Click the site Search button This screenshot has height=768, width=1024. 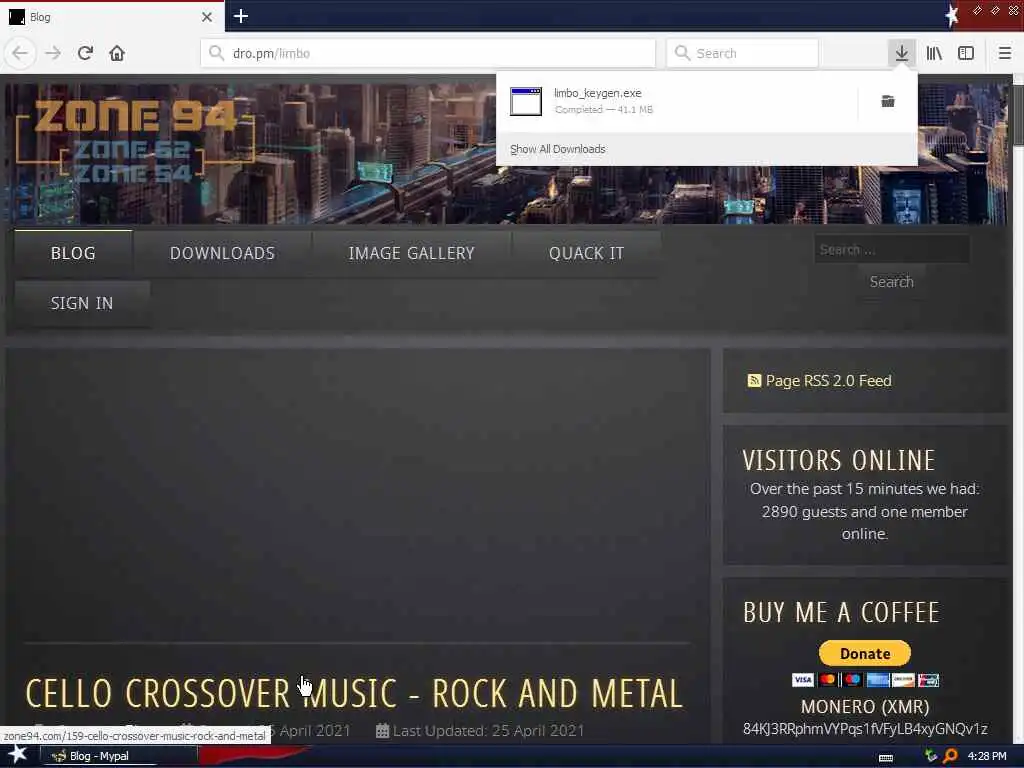tap(891, 281)
